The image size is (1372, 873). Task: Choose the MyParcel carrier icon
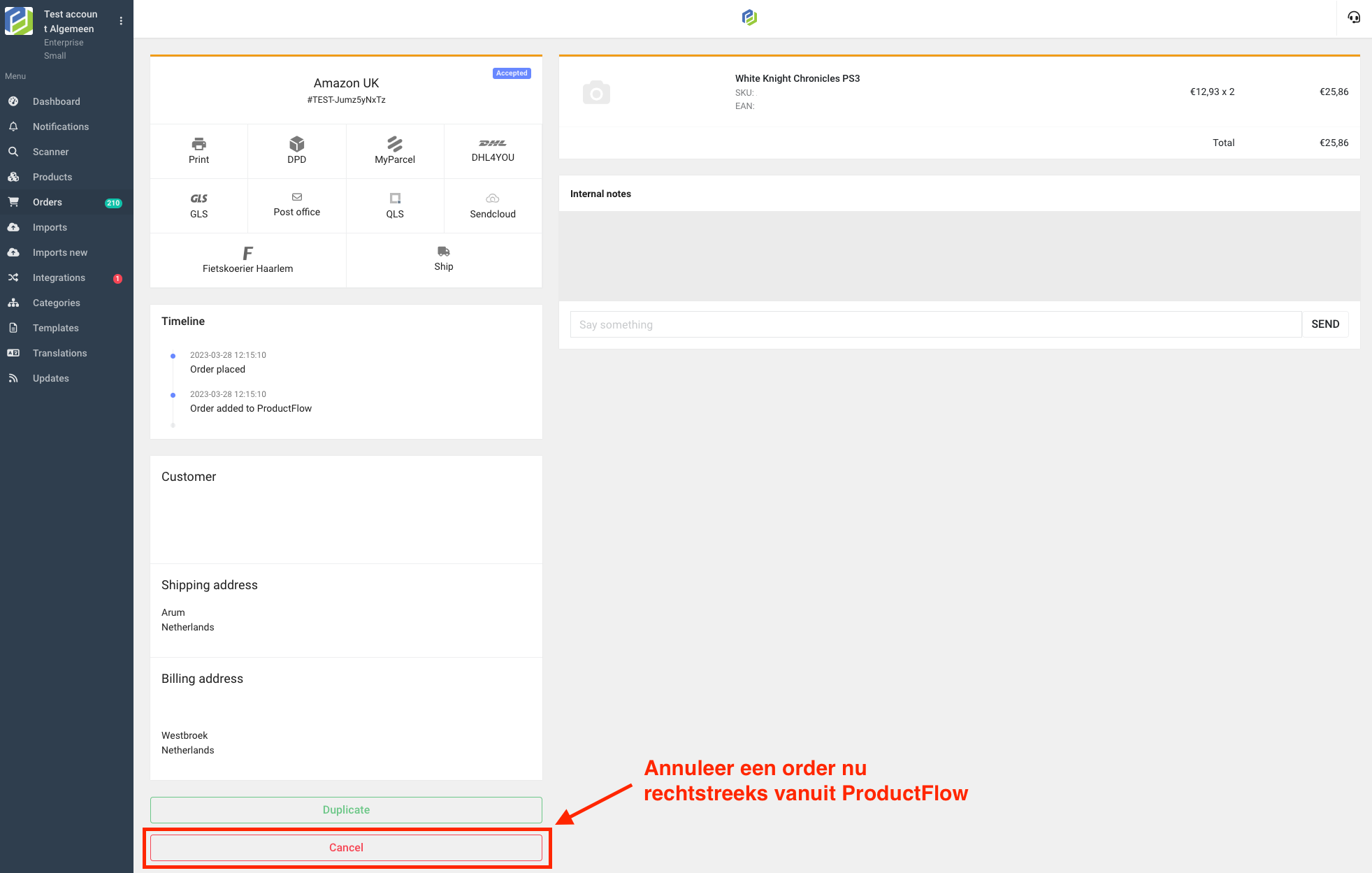[395, 144]
